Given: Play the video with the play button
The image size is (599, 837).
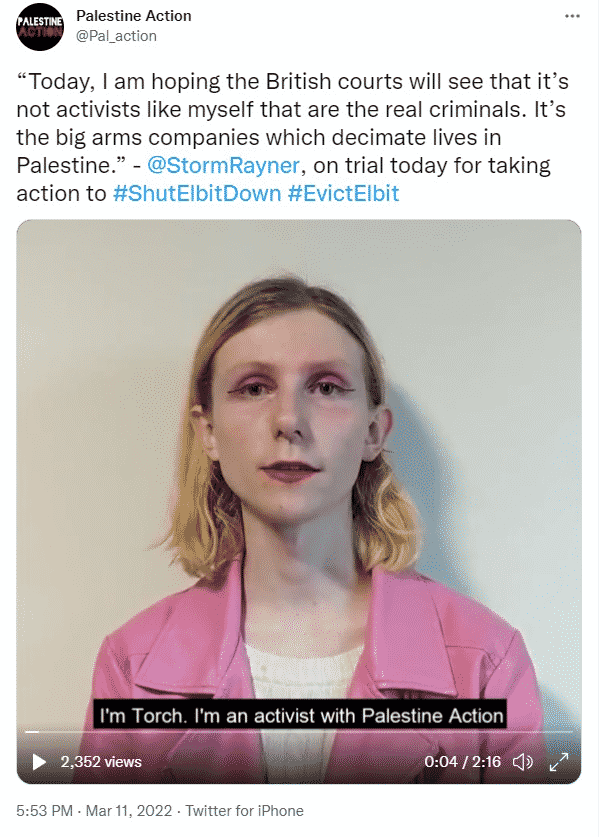Looking at the screenshot, I should tap(39, 762).
